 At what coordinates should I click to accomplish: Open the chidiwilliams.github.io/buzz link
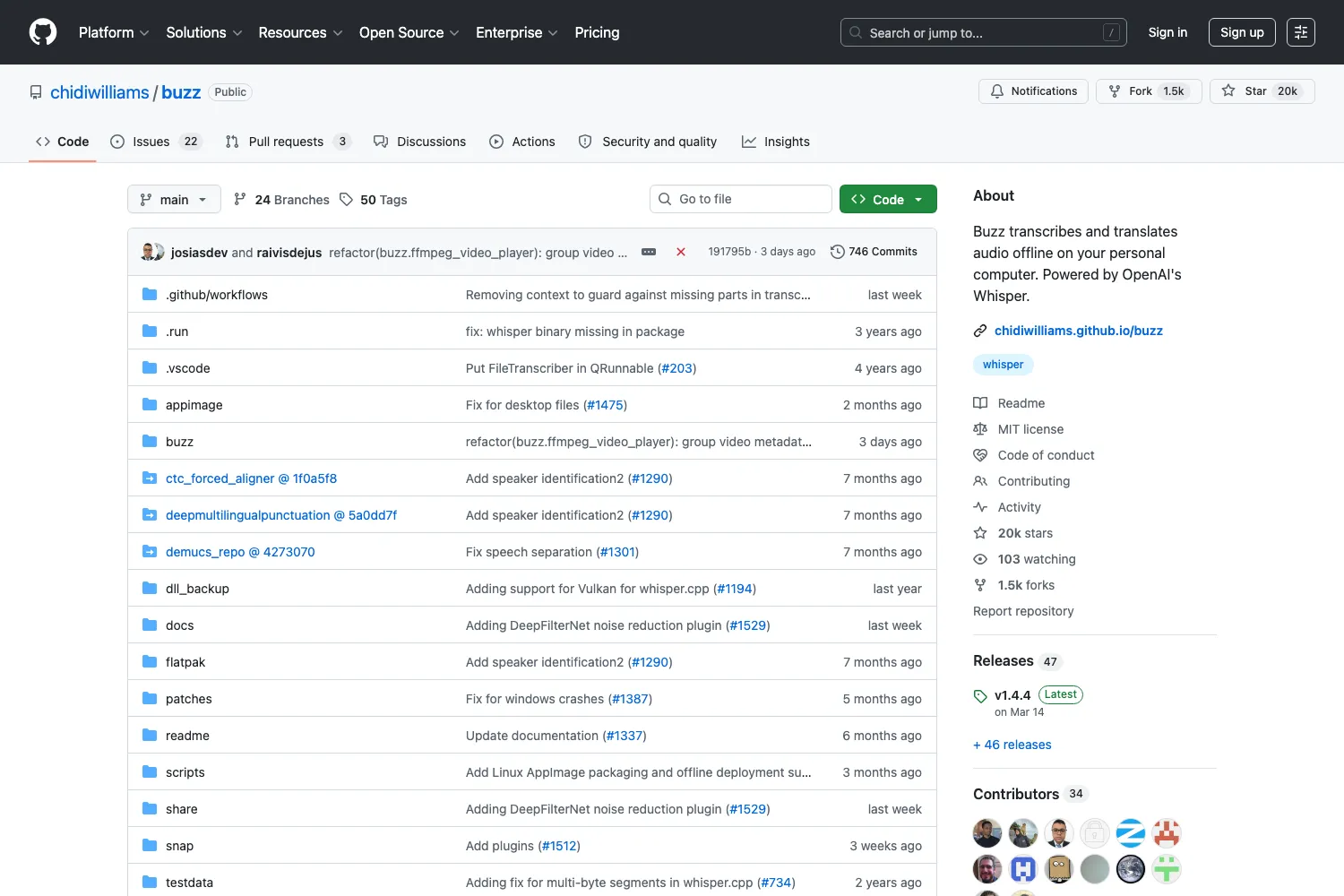pos(1078,331)
